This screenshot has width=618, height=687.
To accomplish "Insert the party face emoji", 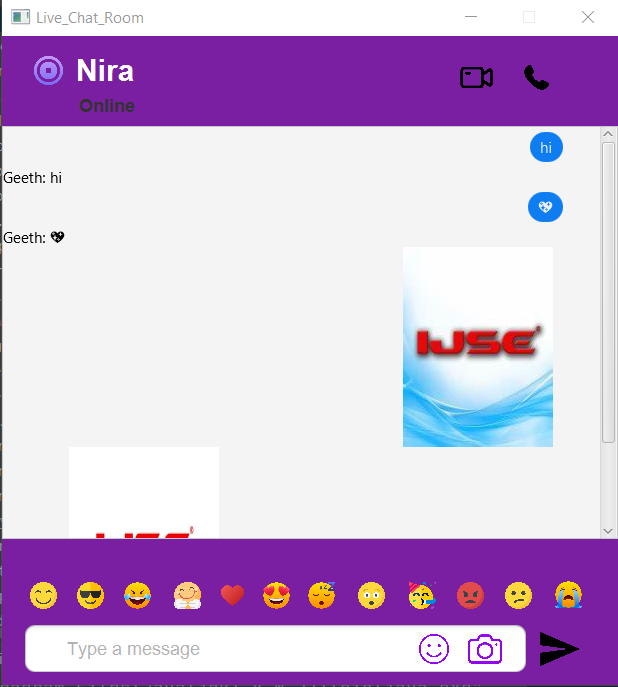I will coord(422,595).
